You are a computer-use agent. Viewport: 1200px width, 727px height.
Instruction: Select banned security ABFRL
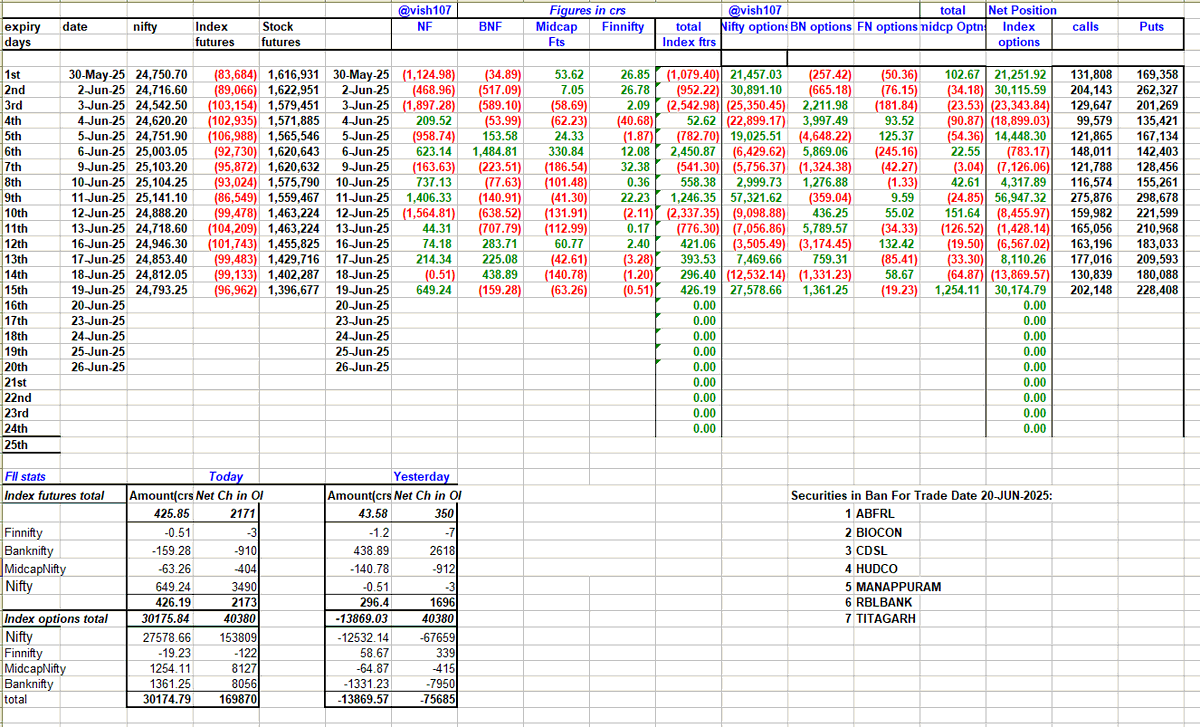877,513
